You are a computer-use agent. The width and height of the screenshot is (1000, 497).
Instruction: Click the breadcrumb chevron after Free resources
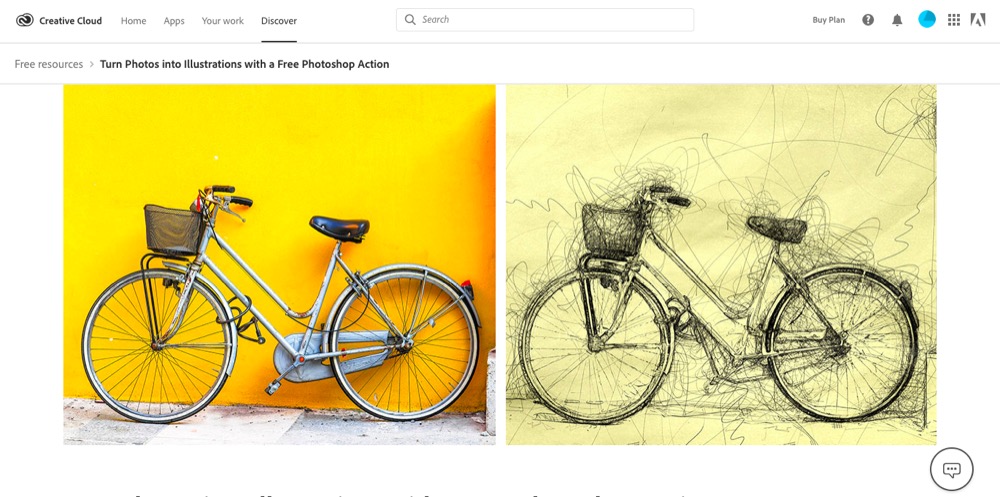click(x=92, y=64)
